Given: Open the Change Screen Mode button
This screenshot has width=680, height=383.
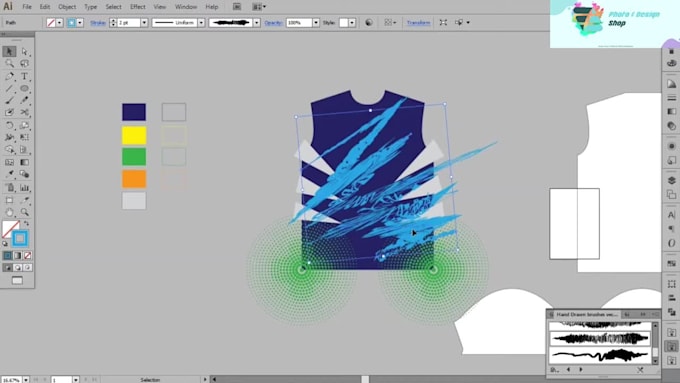Looking at the screenshot, I should tap(17, 281).
